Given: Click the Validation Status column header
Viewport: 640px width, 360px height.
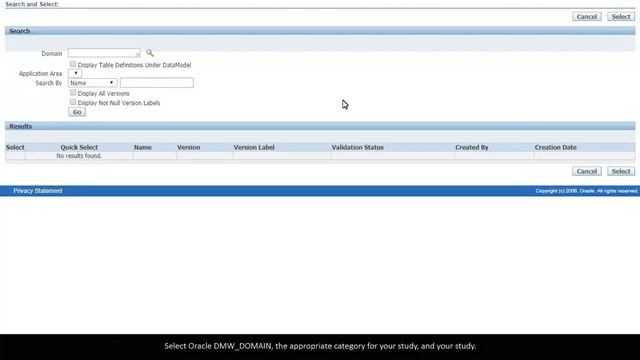Looking at the screenshot, I should pyautogui.click(x=358, y=147).
